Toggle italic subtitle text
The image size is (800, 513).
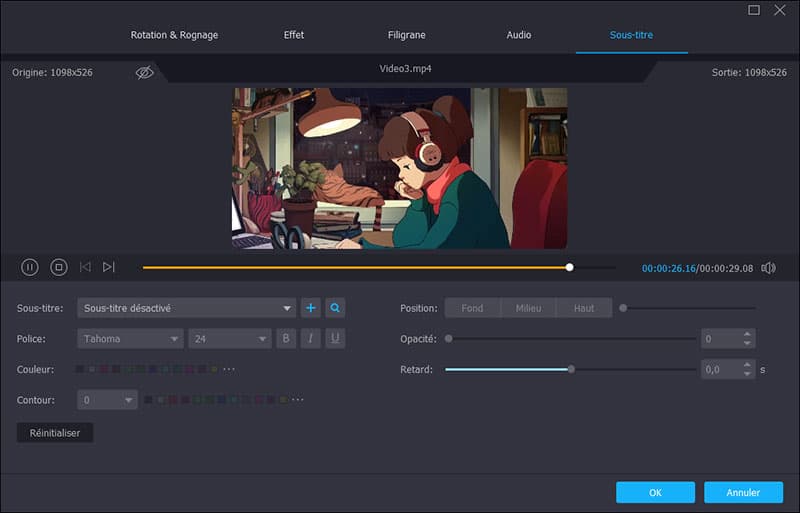click(x=311, y=339)
